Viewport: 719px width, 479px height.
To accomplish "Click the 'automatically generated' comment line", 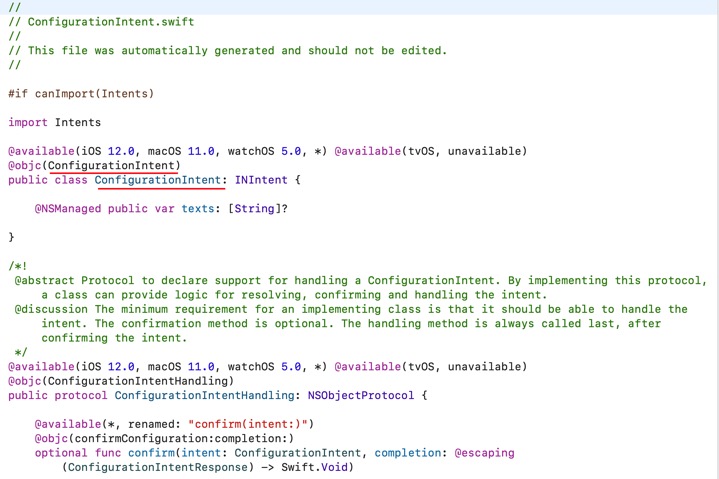I will [237, 50].
